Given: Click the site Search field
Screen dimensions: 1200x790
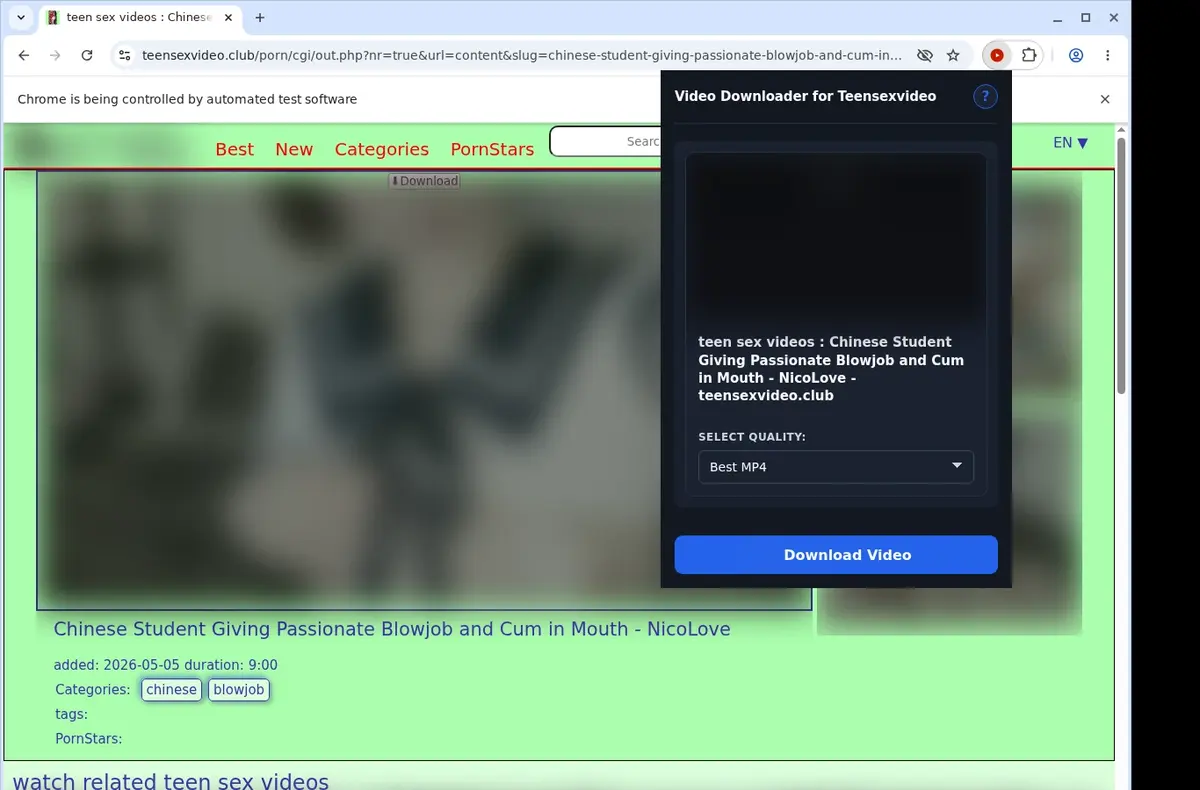Looking at the screenshot, I should point(605,142).
